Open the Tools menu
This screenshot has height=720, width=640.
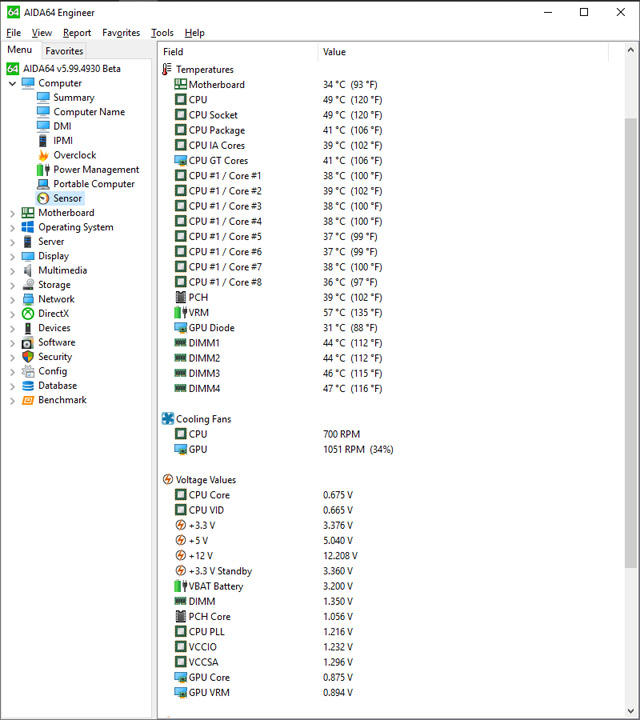click(163, 33)
